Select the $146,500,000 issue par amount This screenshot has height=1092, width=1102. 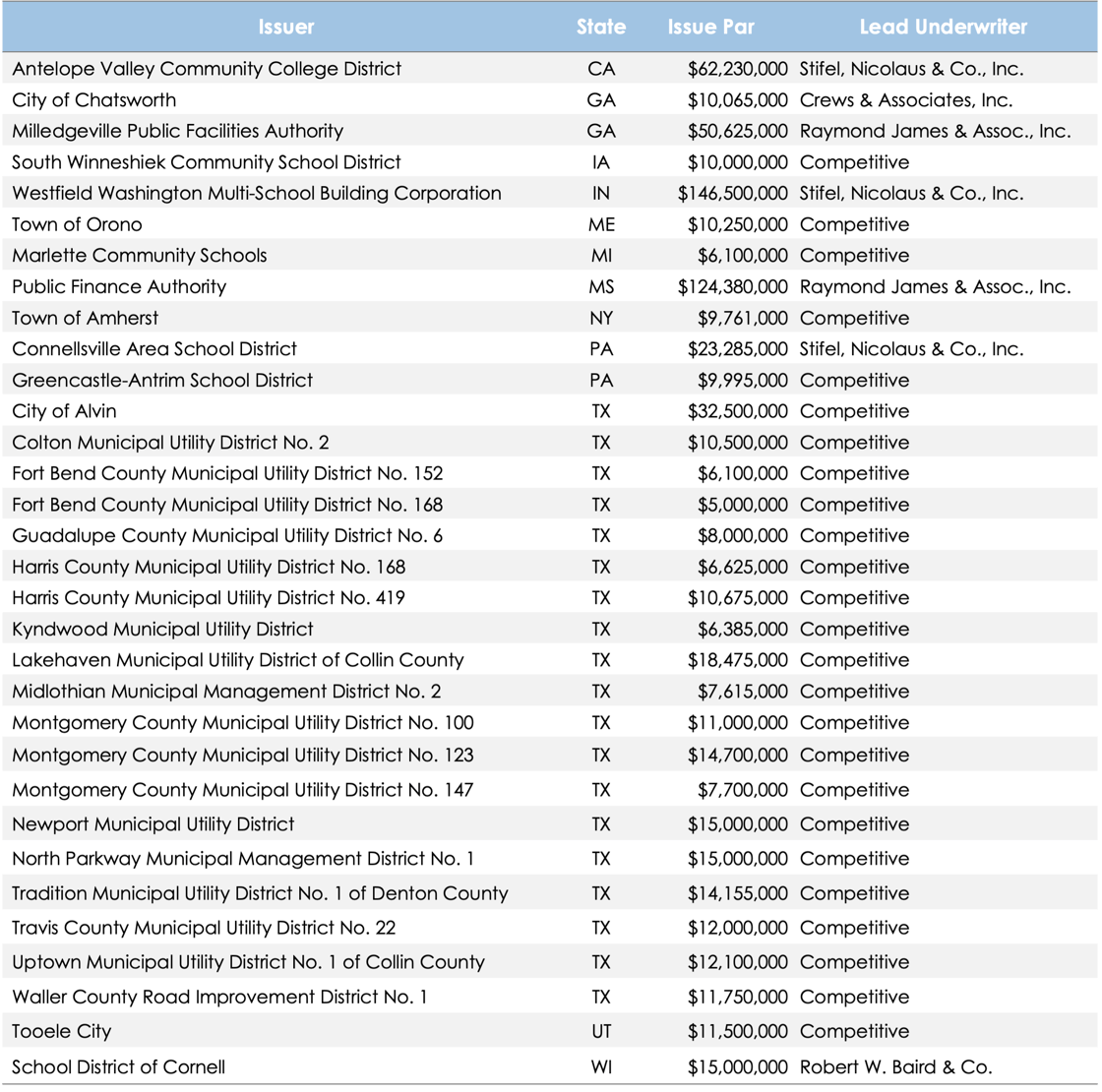click(732, 193)
